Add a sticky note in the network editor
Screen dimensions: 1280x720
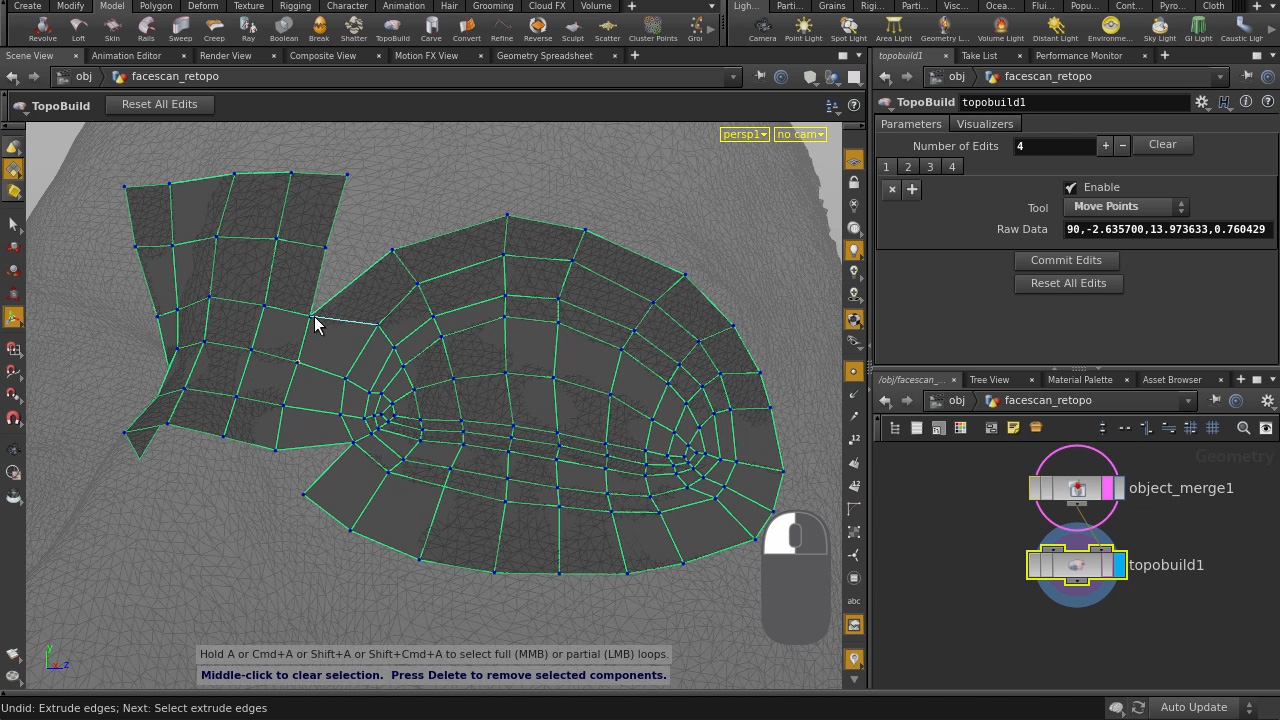(x=1013, y=427)
